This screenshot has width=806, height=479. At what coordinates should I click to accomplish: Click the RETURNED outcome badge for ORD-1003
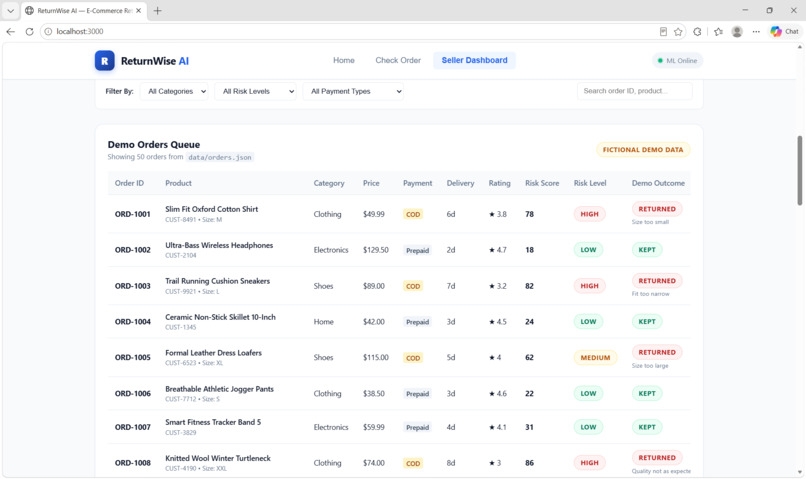657,281
